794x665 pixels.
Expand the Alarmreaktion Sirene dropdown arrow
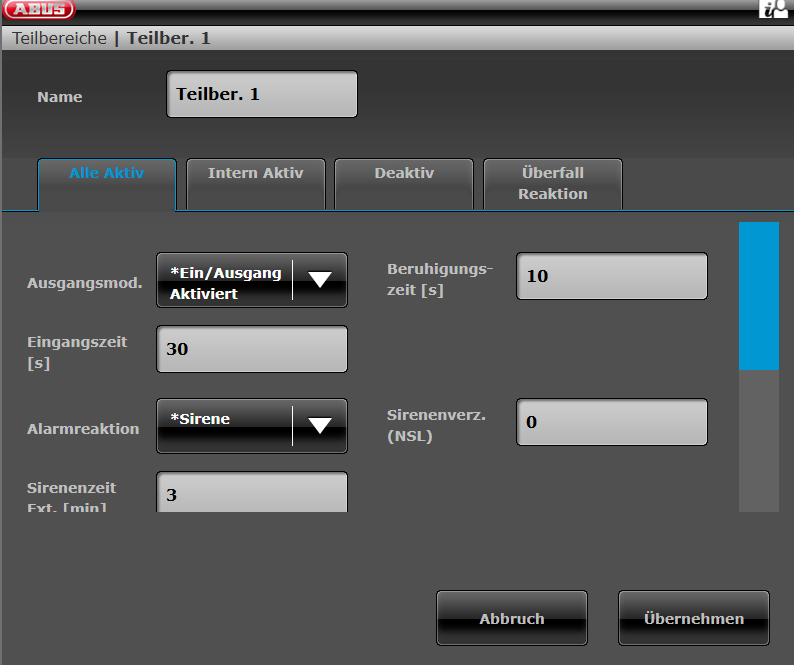[x=319, y=426]
